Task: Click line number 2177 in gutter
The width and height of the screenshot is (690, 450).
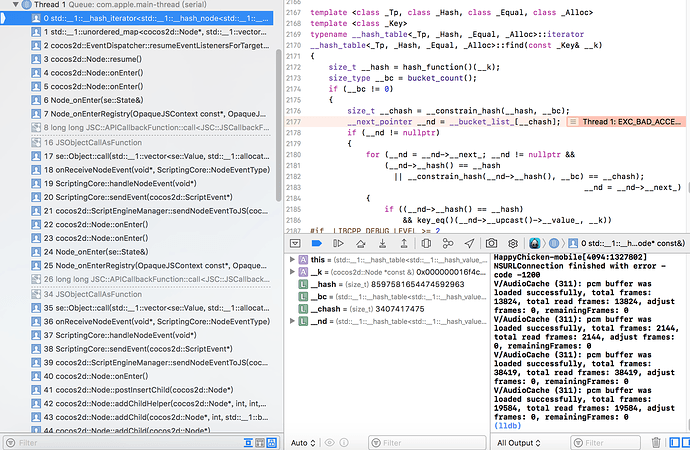Action: [x=294, y=122]
